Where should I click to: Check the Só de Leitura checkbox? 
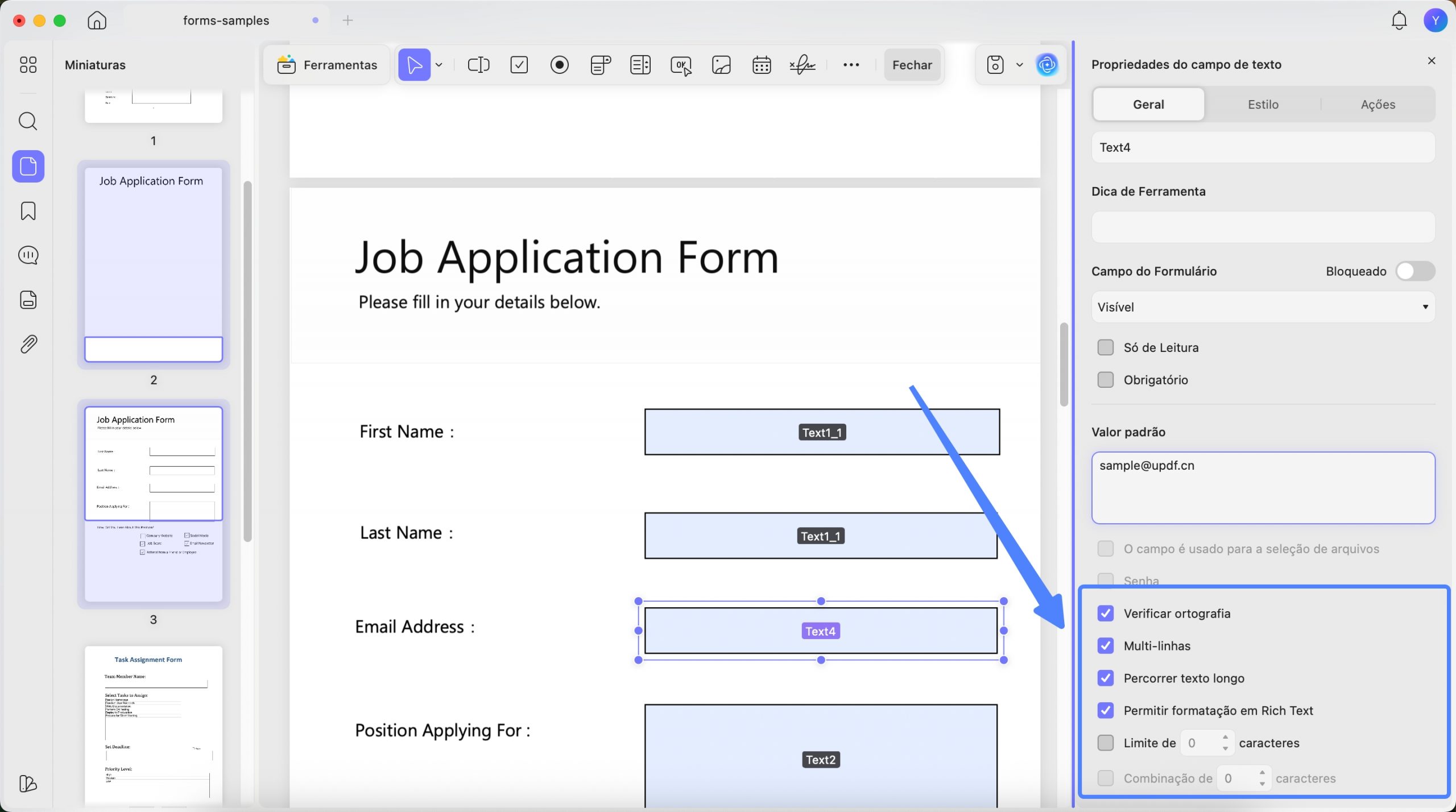[x=1105, y=347]
